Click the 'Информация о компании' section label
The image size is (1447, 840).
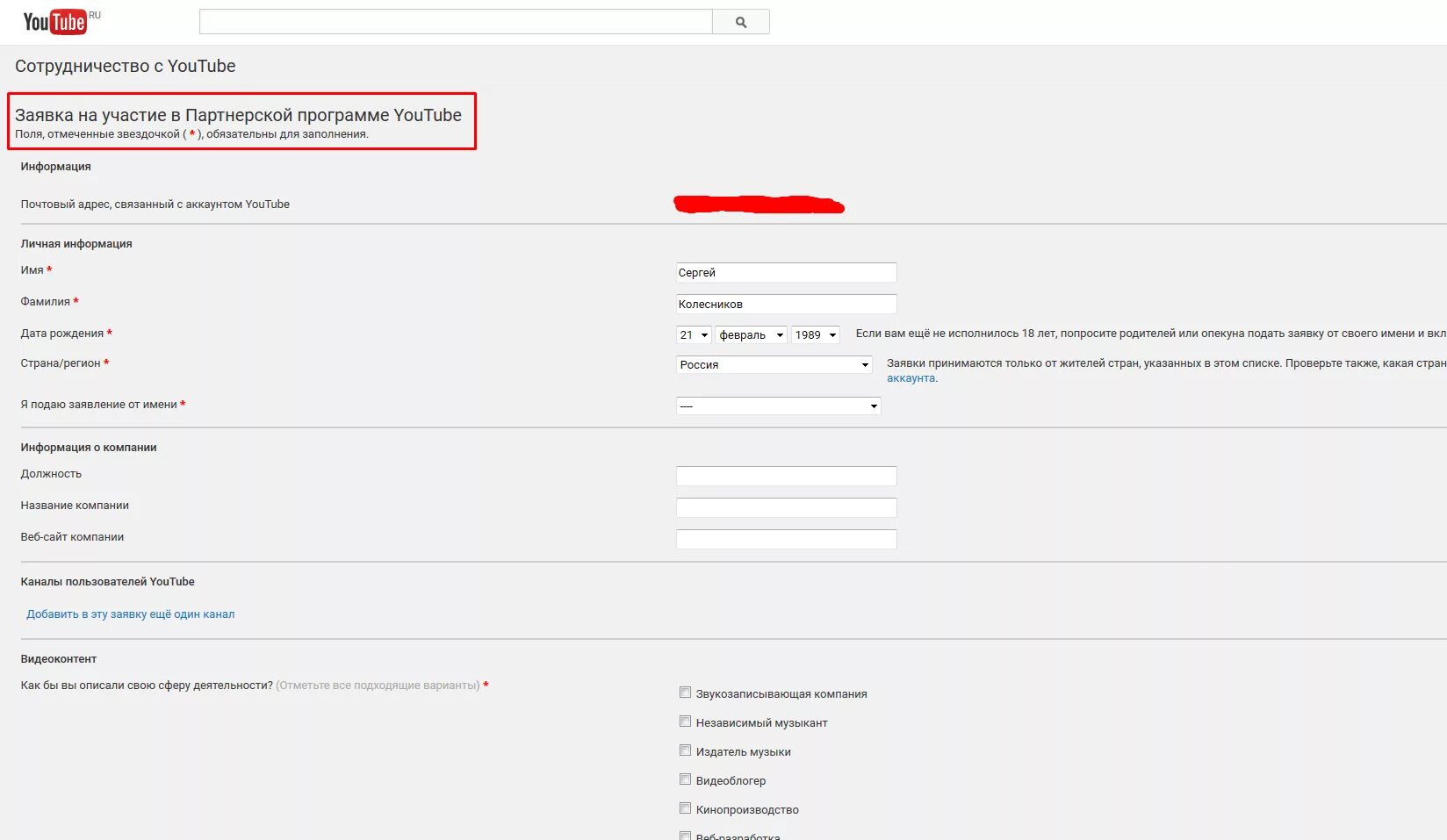(x=89, y=448)
